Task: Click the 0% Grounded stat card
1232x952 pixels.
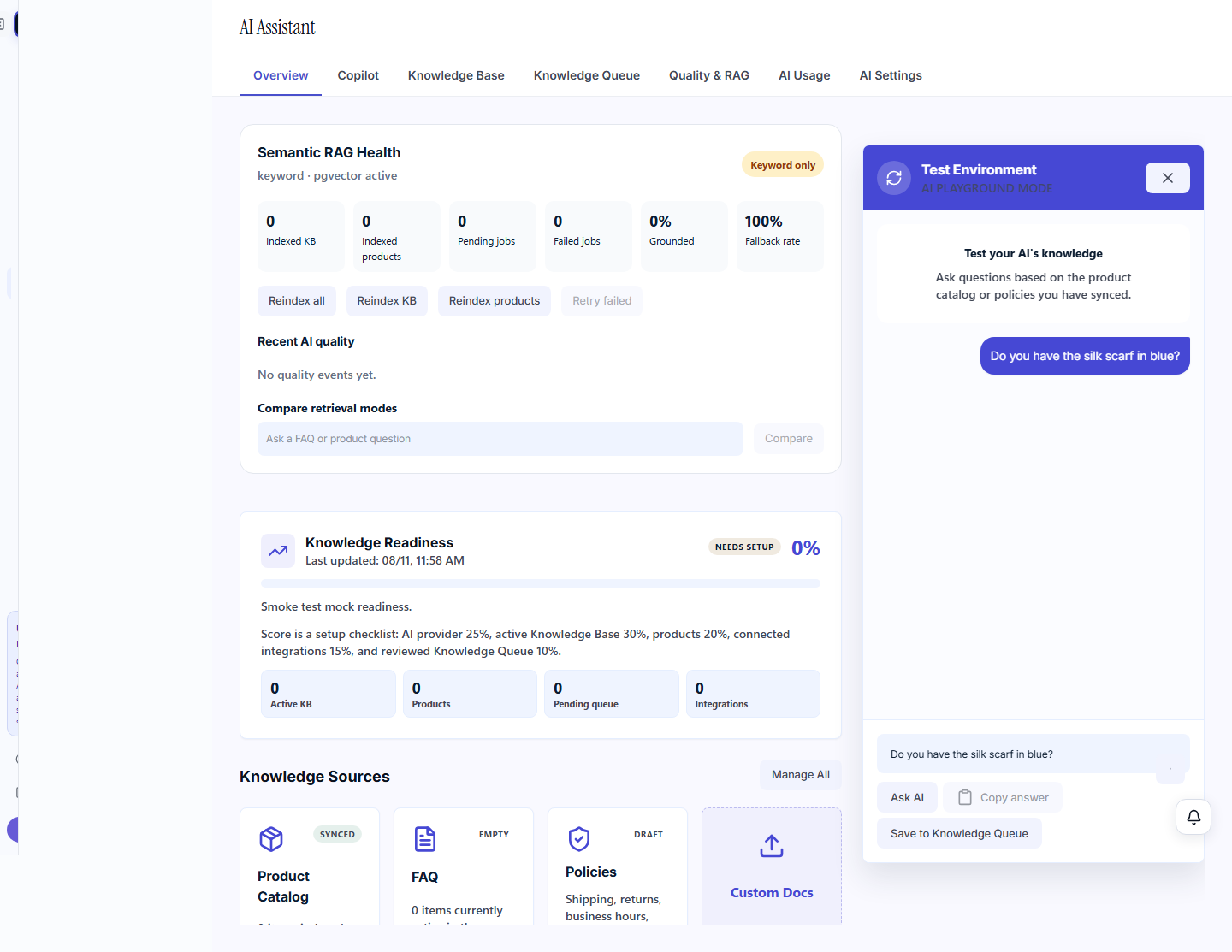Action: click(684, 237)
